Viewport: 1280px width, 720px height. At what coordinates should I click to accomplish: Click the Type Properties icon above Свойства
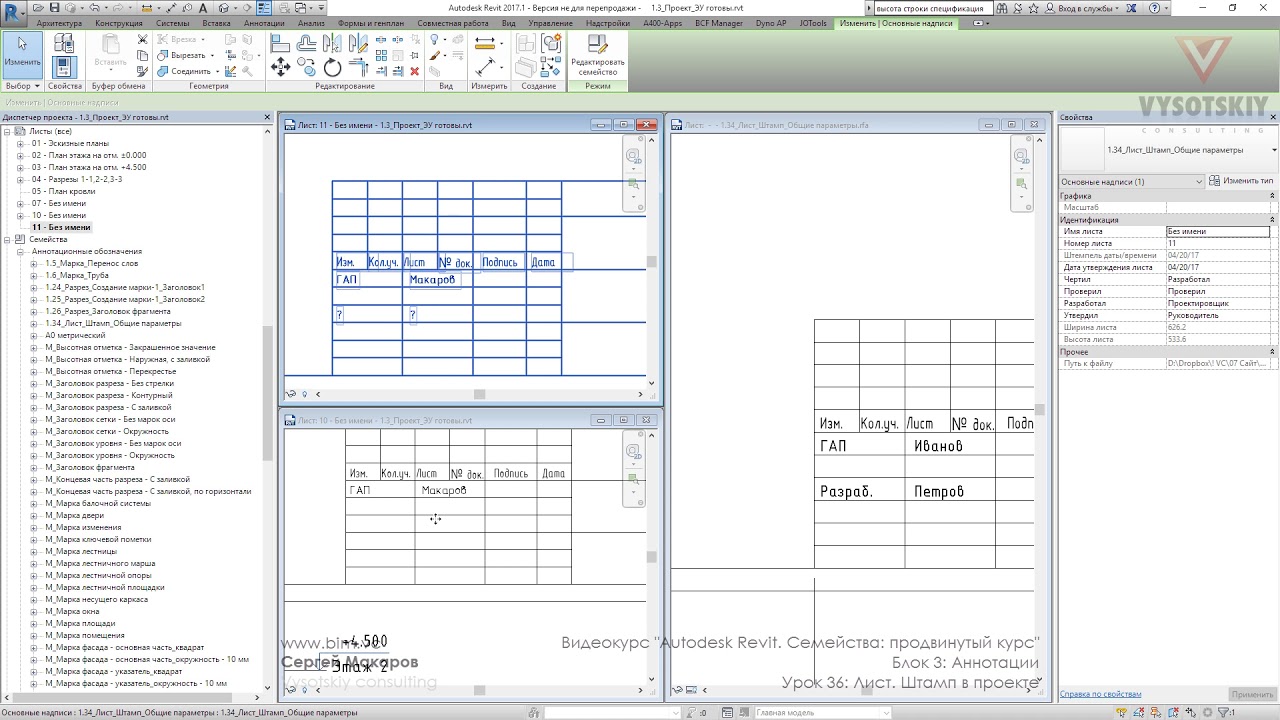point(64,43)
